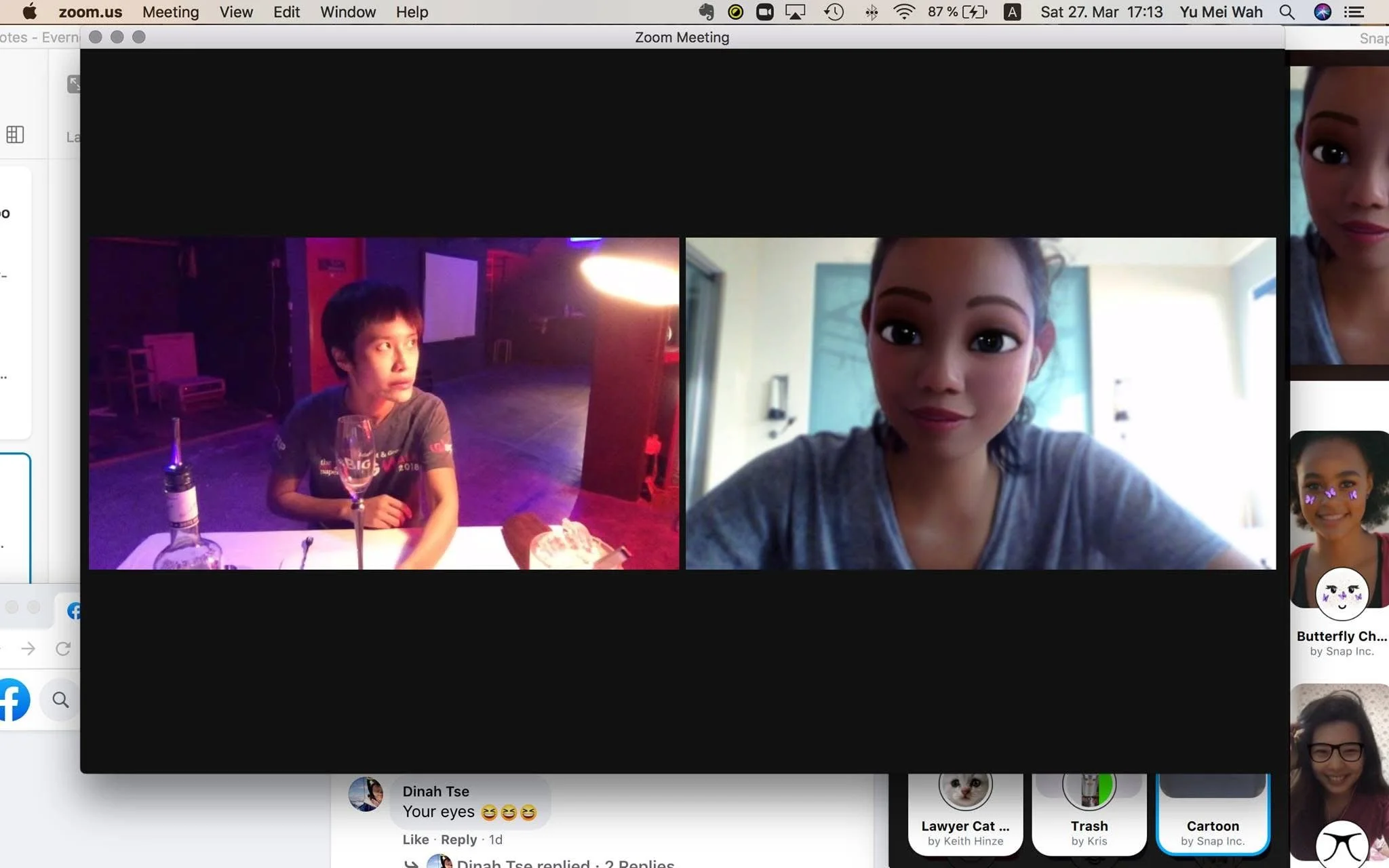1389x868 pixels.
Task: Click the Bluetooth status icon
Action: (x=872, y=12)
